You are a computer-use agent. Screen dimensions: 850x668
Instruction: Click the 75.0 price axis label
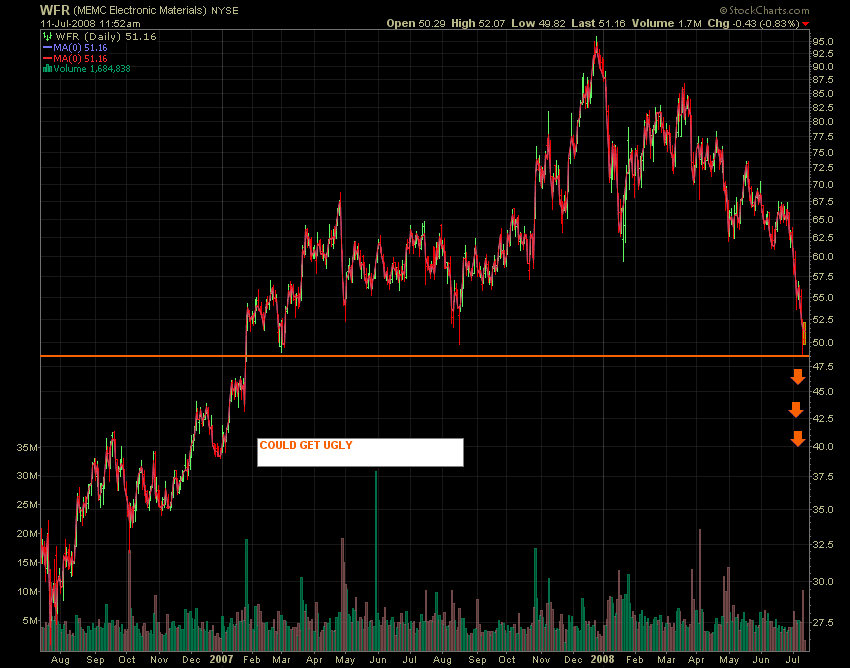coord(822,152)
